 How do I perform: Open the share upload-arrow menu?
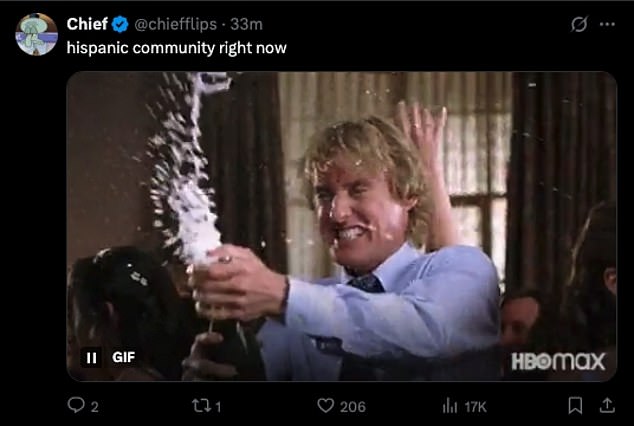tap(607, 405)
